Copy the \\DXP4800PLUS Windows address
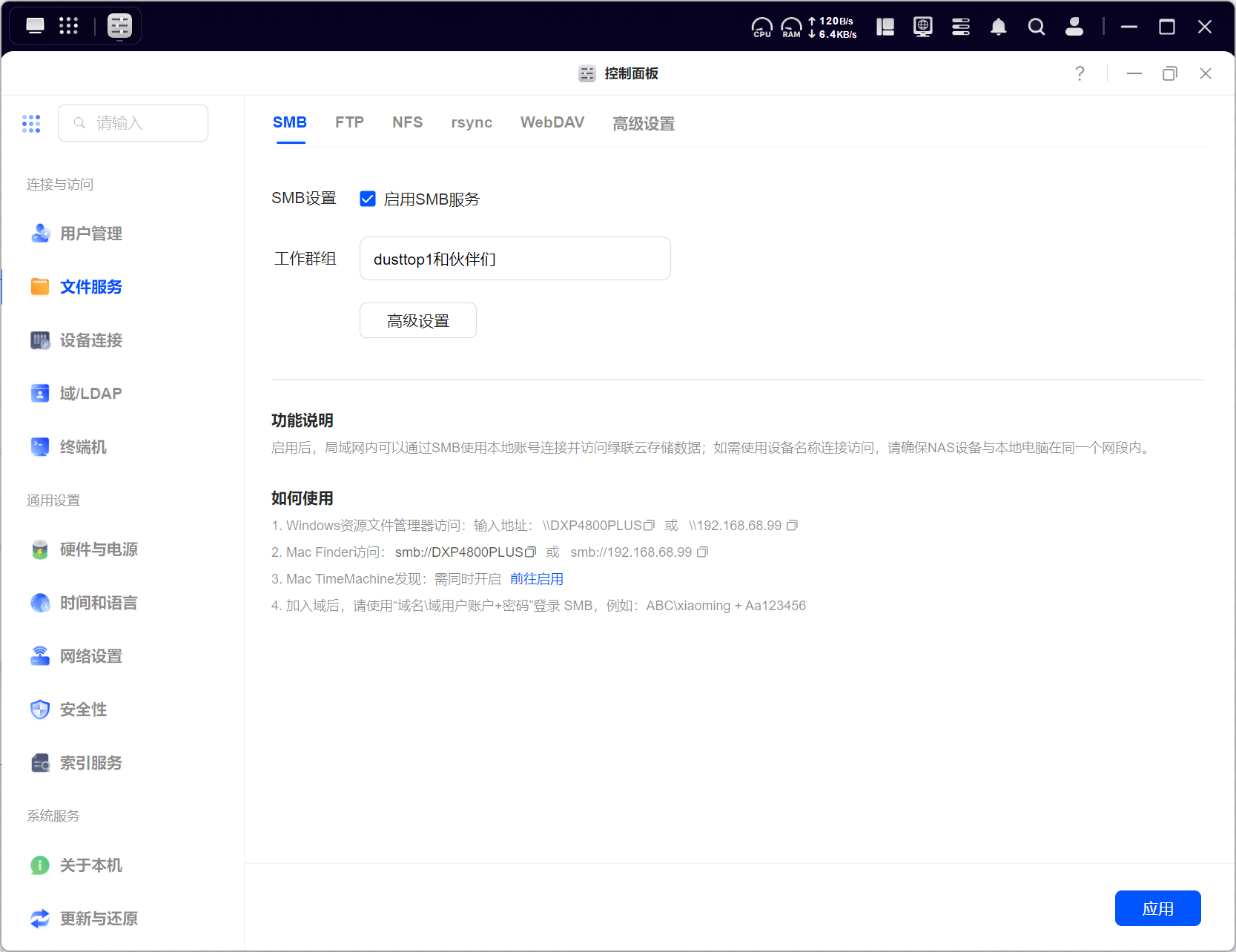Viewport: 1236px width, 952px height. pos(649,526)
